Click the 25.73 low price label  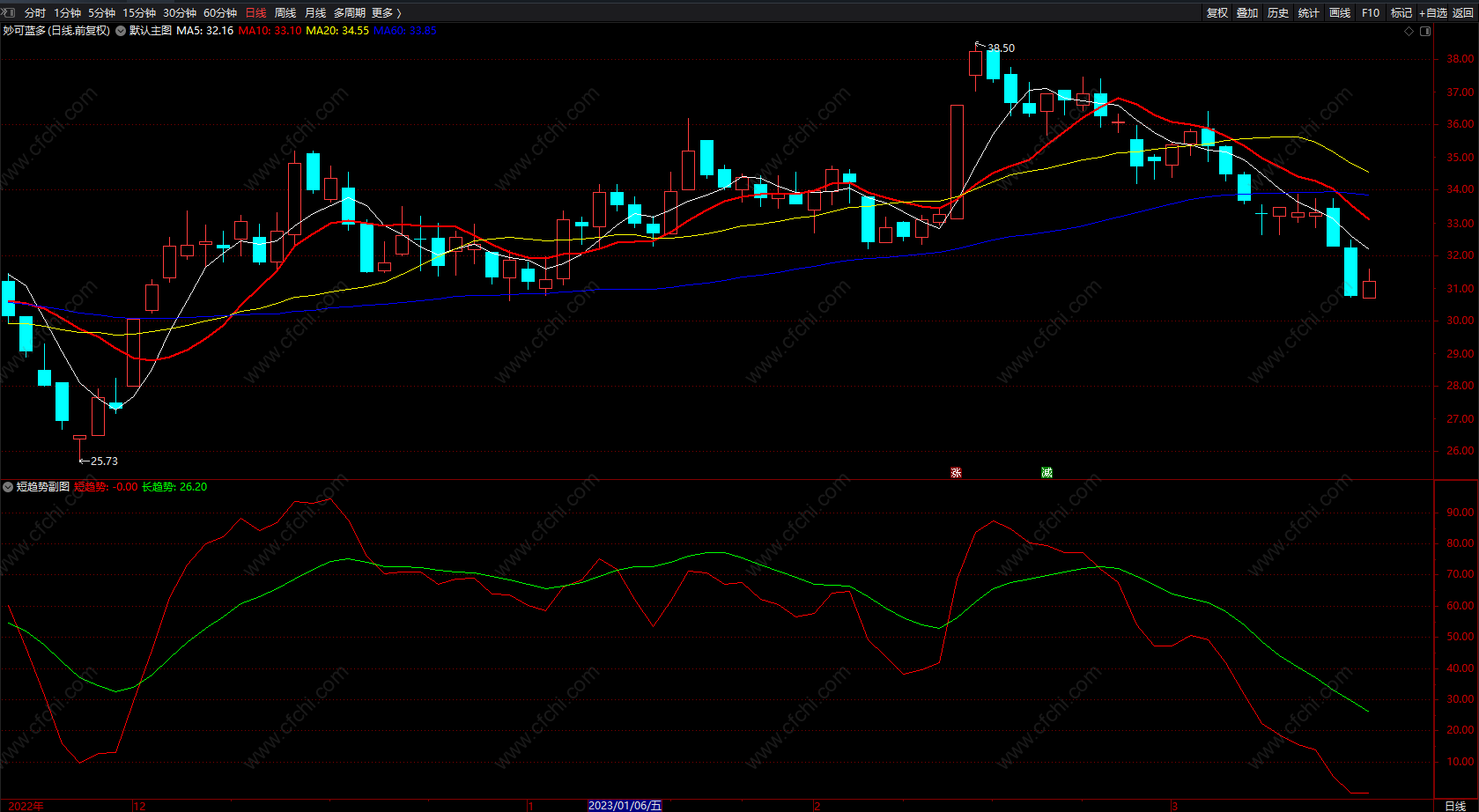[x=104, y=461]
